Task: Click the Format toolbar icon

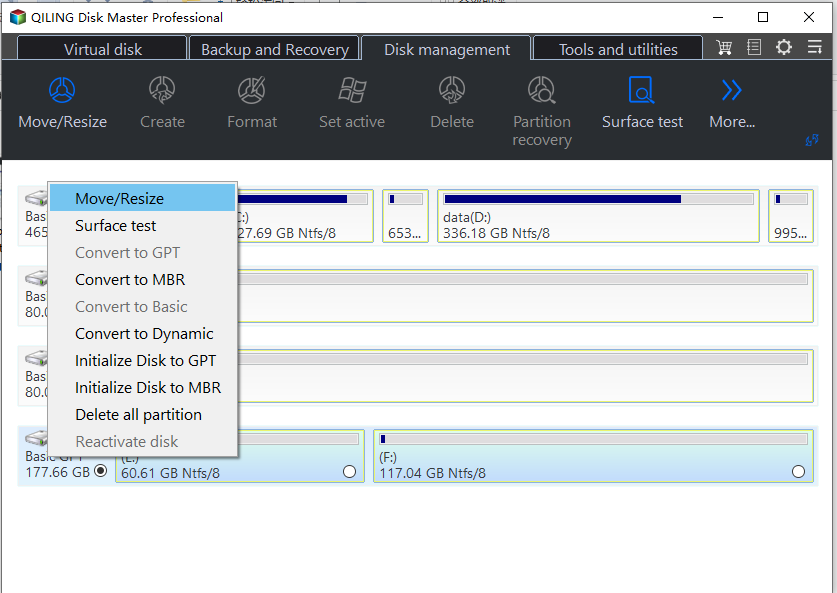Action: [251, 90]
